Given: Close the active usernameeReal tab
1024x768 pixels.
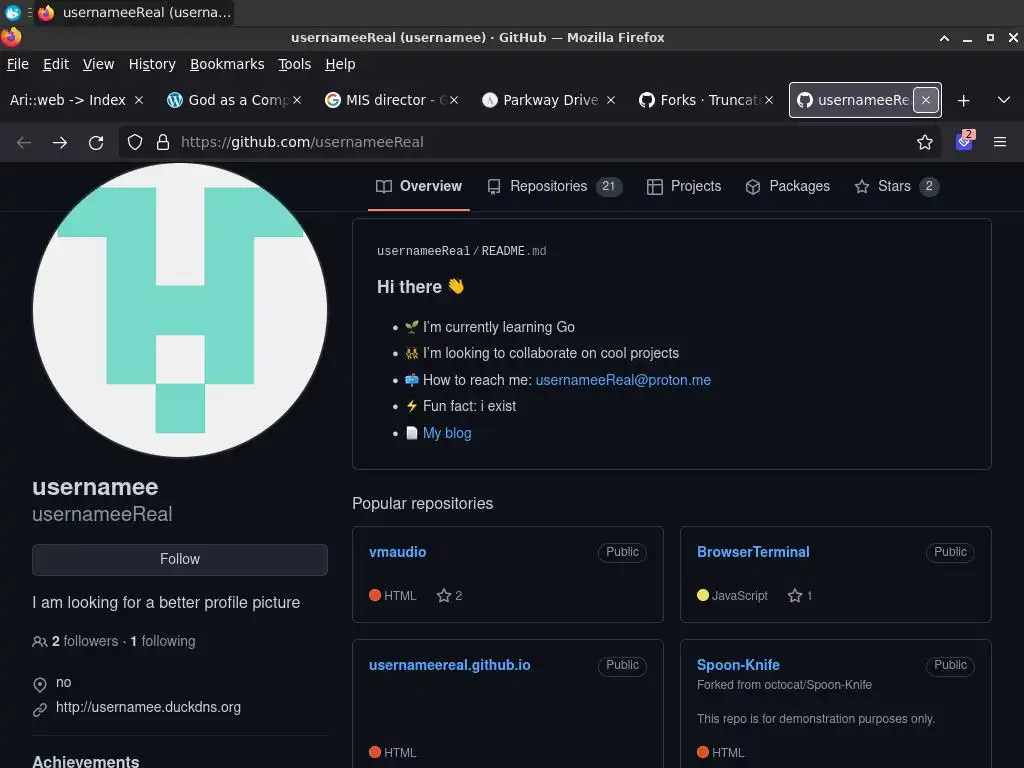Looking at the screenshot, I should (x=925, y=100).
